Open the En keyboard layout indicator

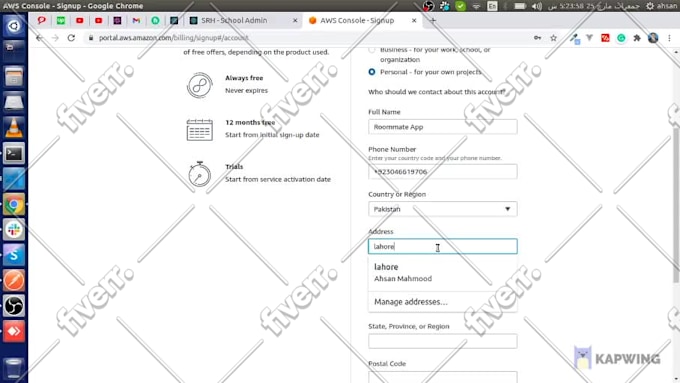tap(492, 6)
